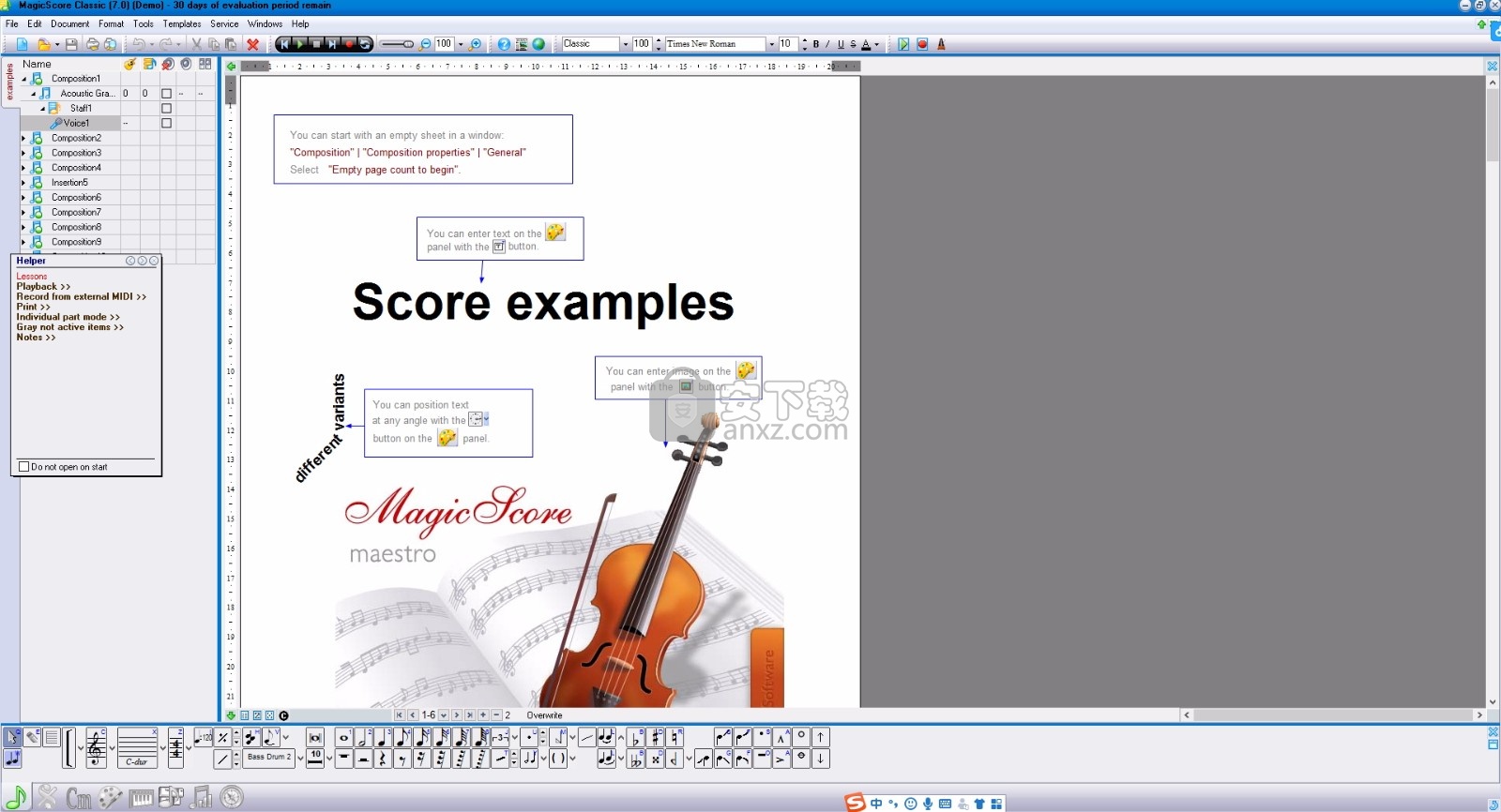Open the Templates menu
This screenshot has height=812, width=1501.
[182, 23]
